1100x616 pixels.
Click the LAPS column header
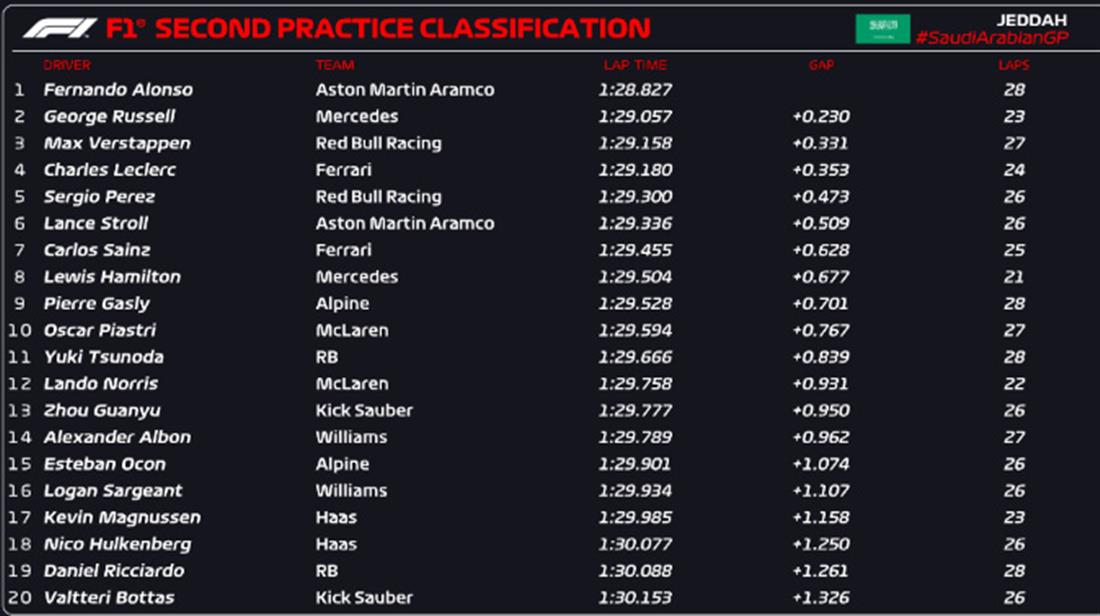pyautogui.click(x=1013, y=65)
